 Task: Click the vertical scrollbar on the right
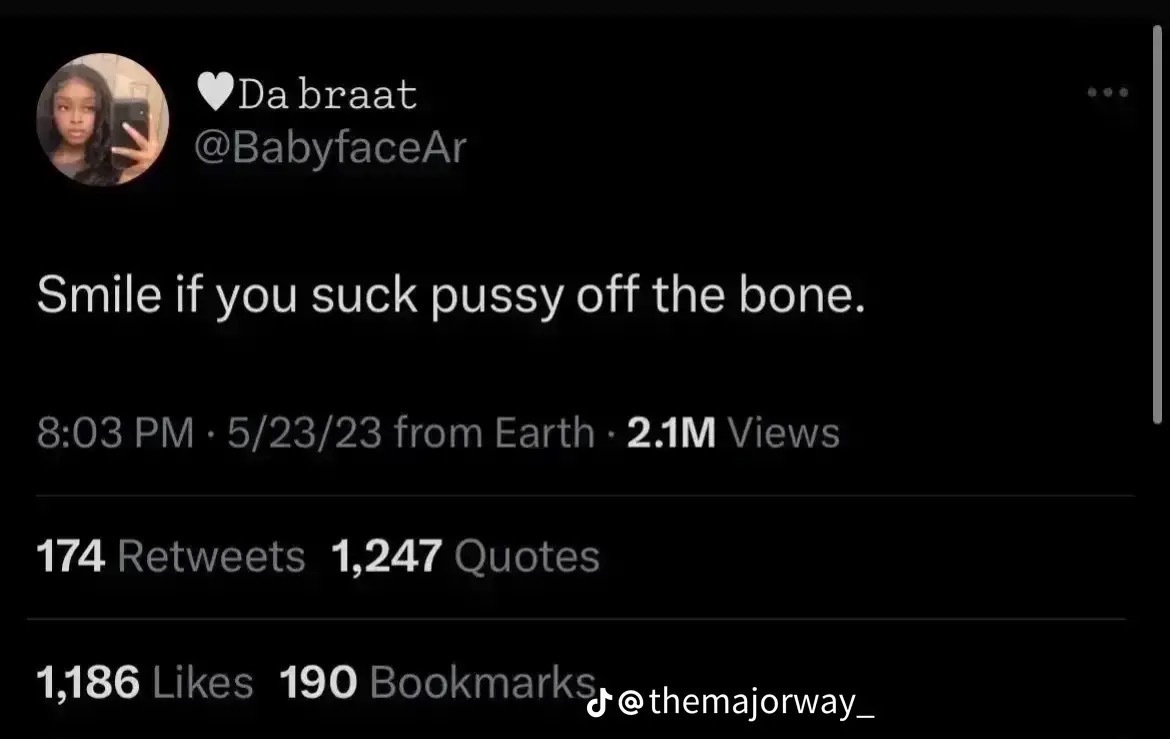1156,220
